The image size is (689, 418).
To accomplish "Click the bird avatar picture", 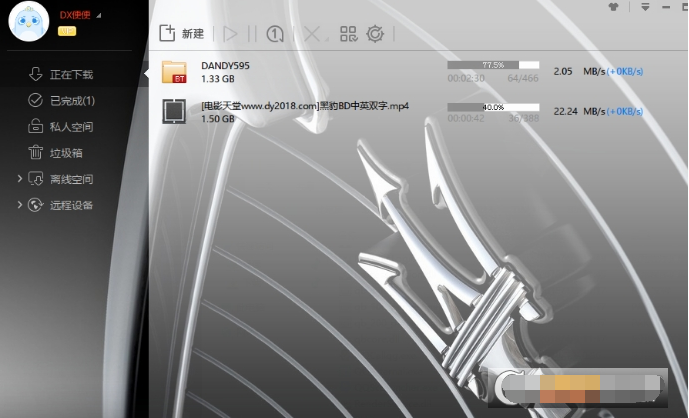I will (29, 22).
